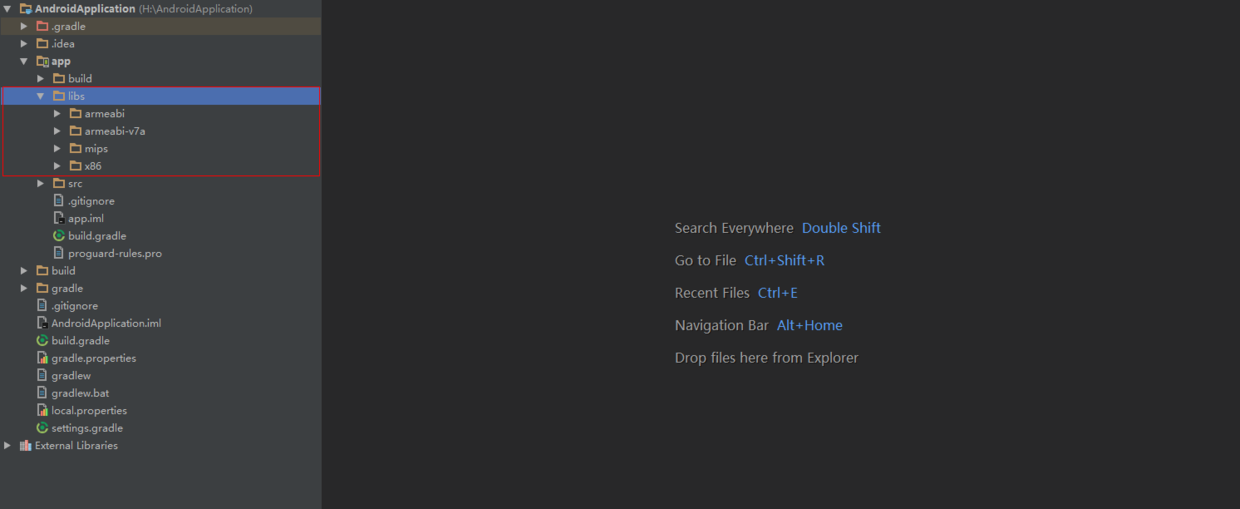The width and height of the screenshot is (1240, 509).
Task: Collapse the AndroidApplication root project arrow
Action: (x=8, y=9)
